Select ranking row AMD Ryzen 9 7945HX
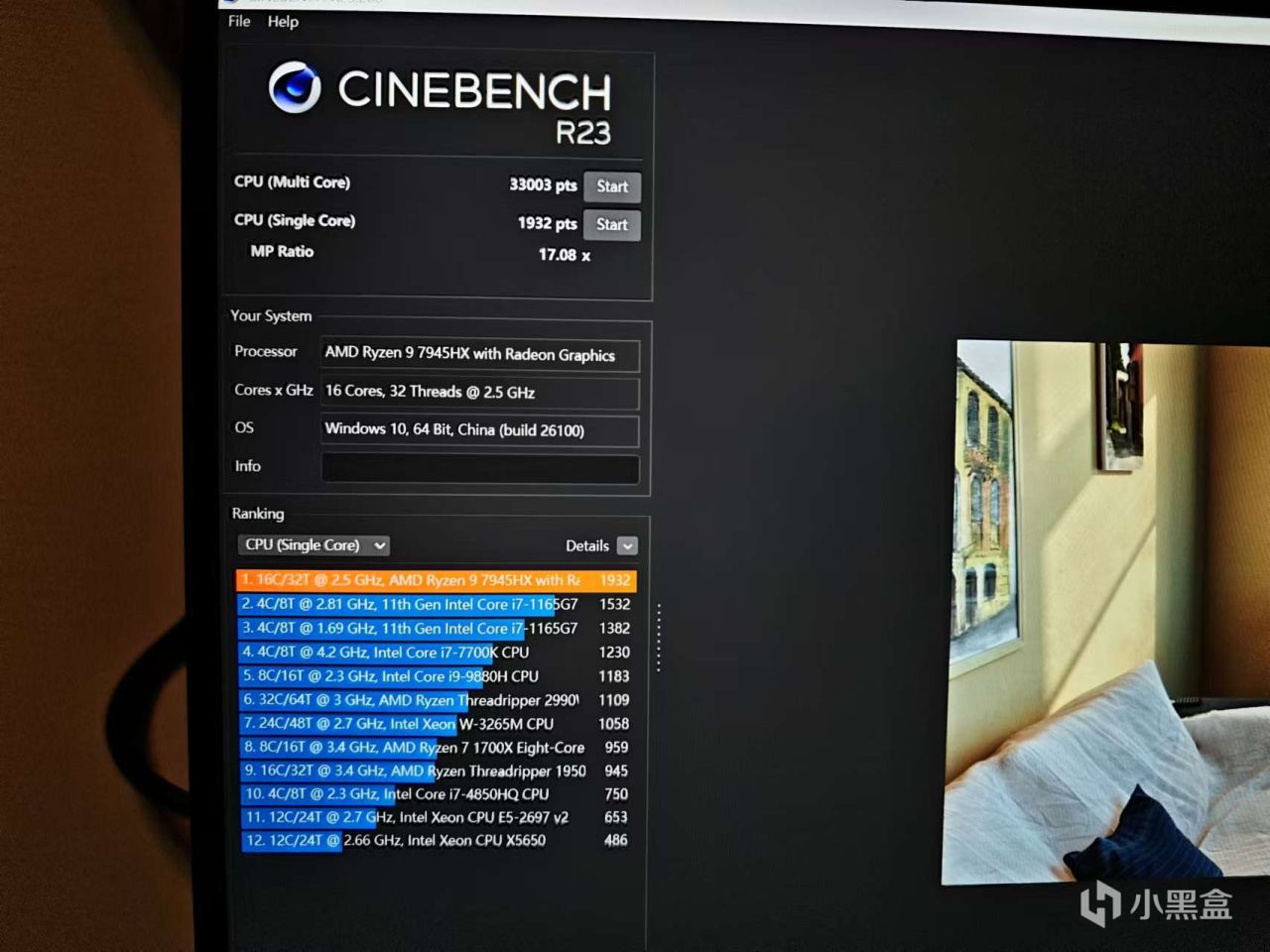This screenshot has height=952, width=1270. pos(437,580)
